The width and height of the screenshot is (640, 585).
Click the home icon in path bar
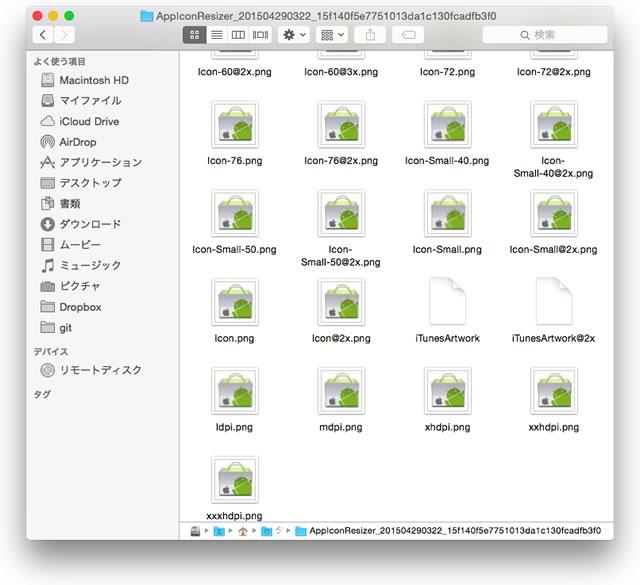pyautogui.click(x=243, y=531)
